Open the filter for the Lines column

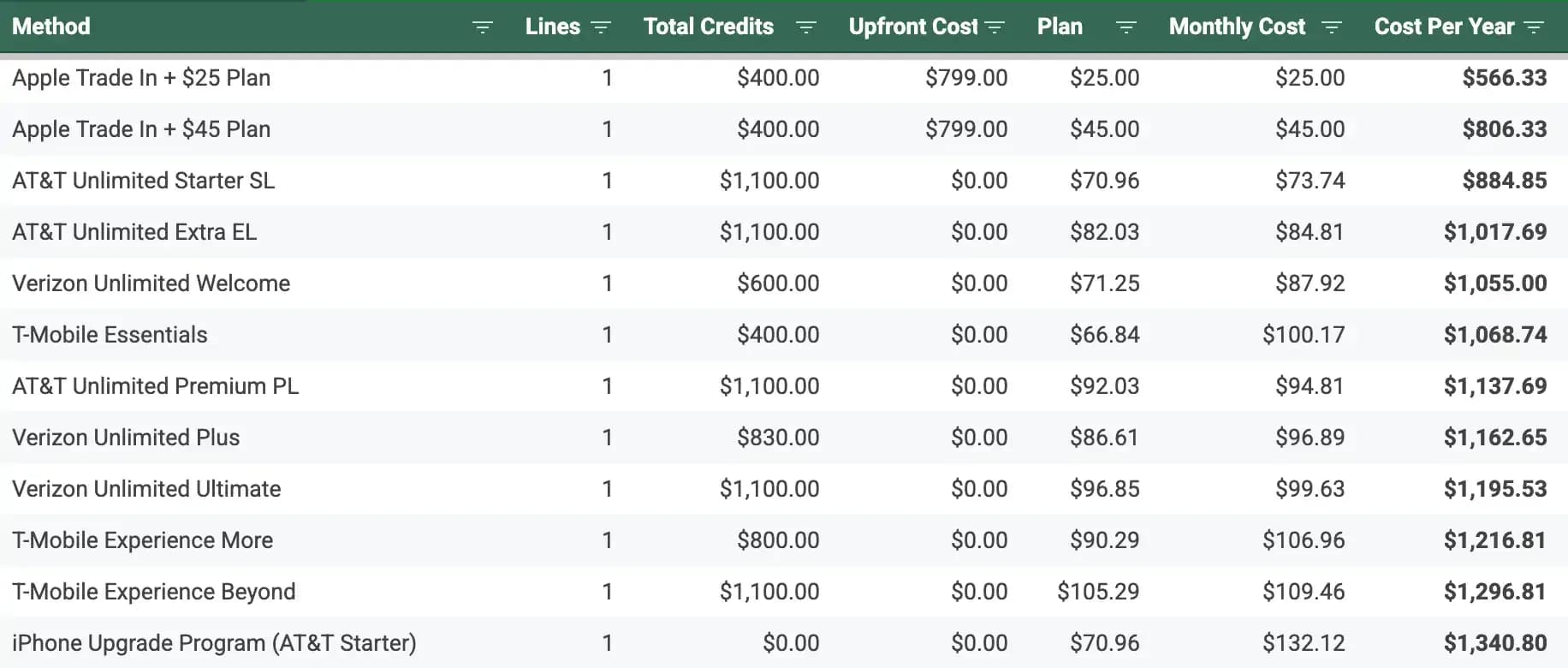[x=601, y=27]
